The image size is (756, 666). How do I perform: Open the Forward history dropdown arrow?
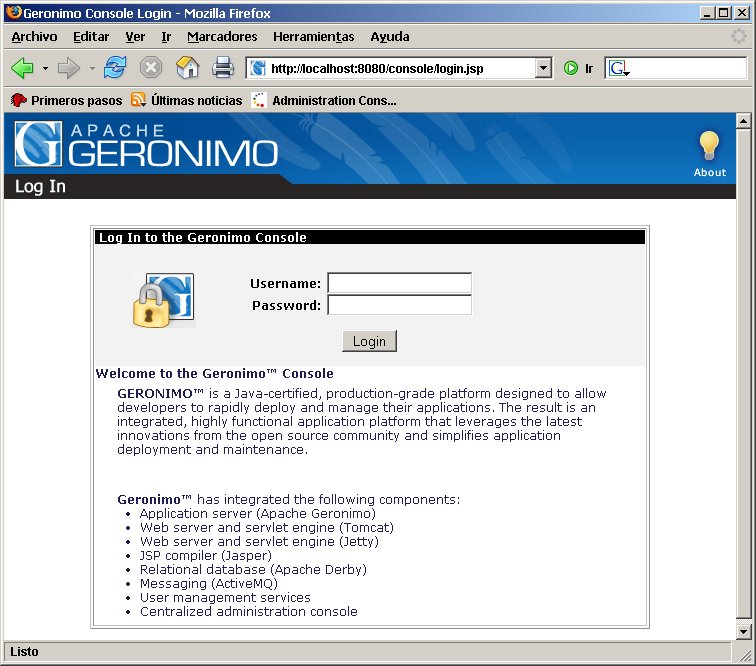[92, 68]
